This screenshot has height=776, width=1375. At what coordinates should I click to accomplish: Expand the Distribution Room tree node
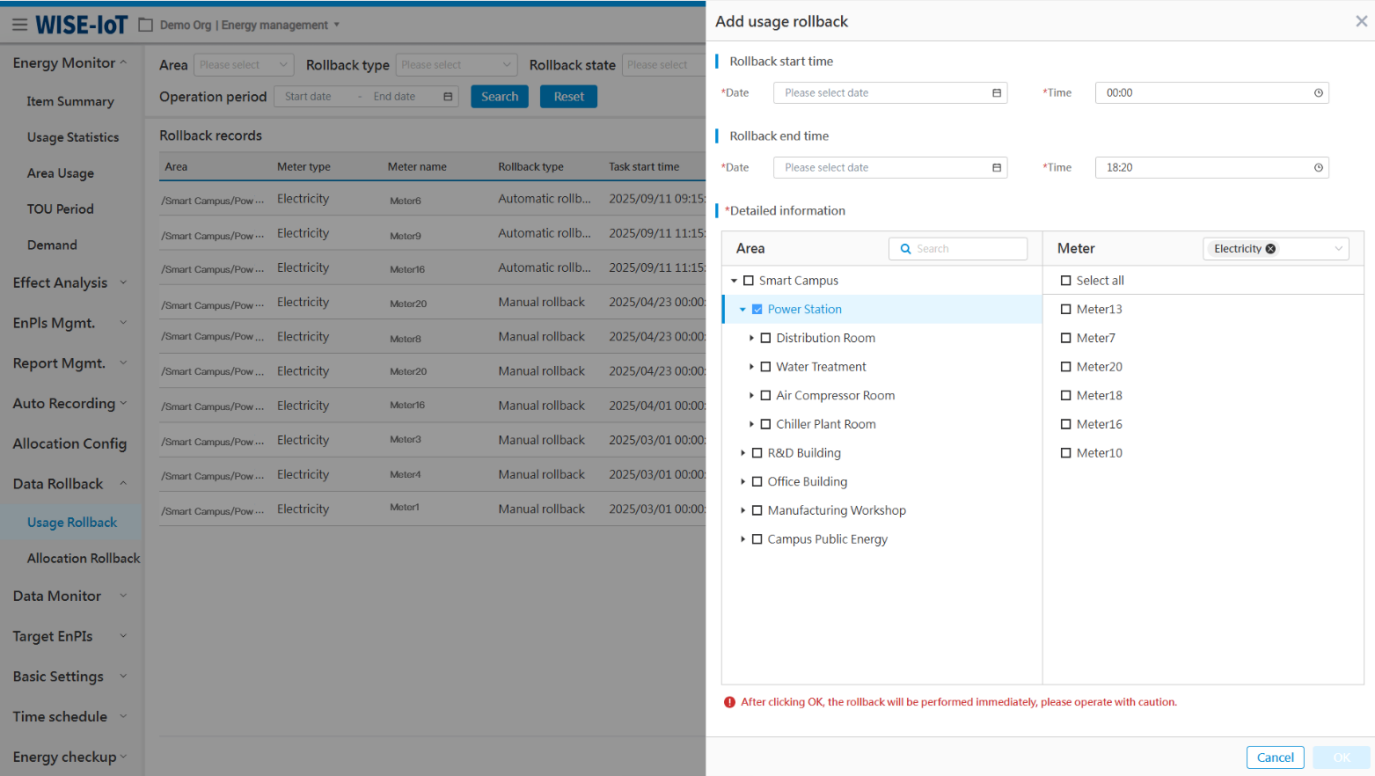(752, 338)
